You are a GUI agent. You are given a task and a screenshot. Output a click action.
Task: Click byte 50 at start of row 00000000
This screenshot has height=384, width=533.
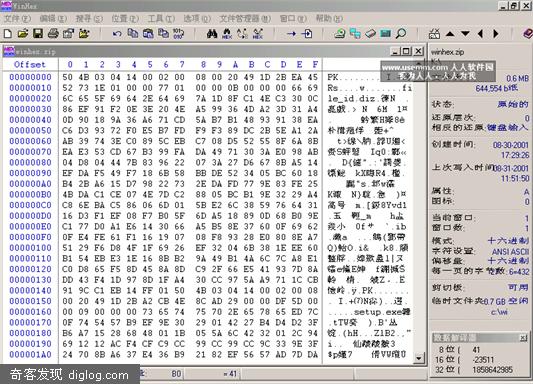pyautogui.click(x=67, y=77)
